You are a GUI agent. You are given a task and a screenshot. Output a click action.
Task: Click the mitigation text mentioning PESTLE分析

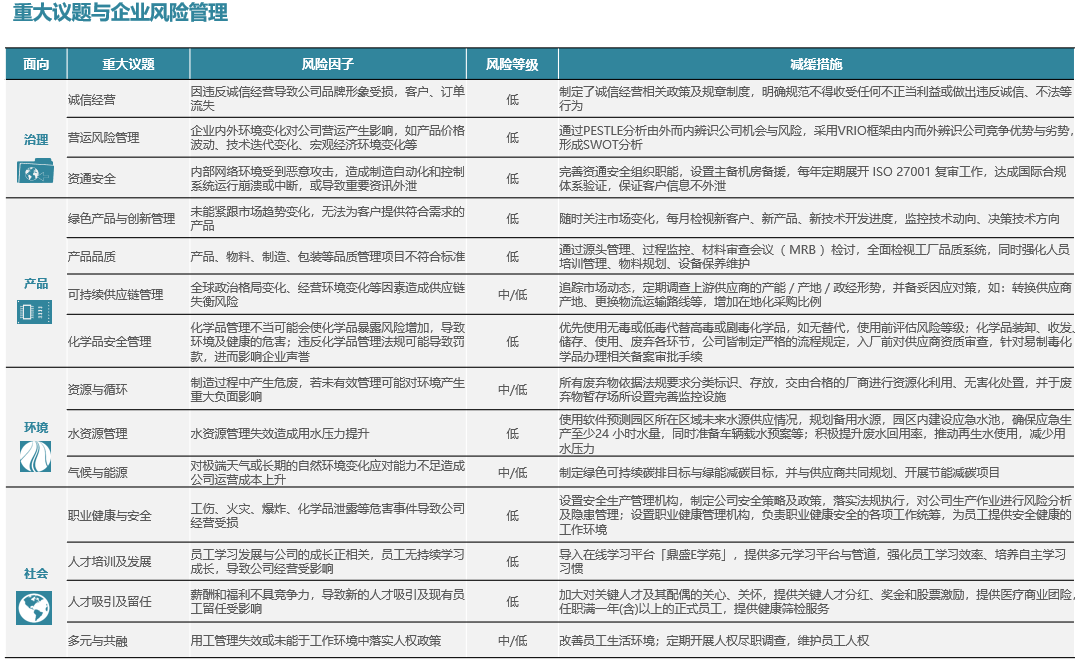pos(815,137)
